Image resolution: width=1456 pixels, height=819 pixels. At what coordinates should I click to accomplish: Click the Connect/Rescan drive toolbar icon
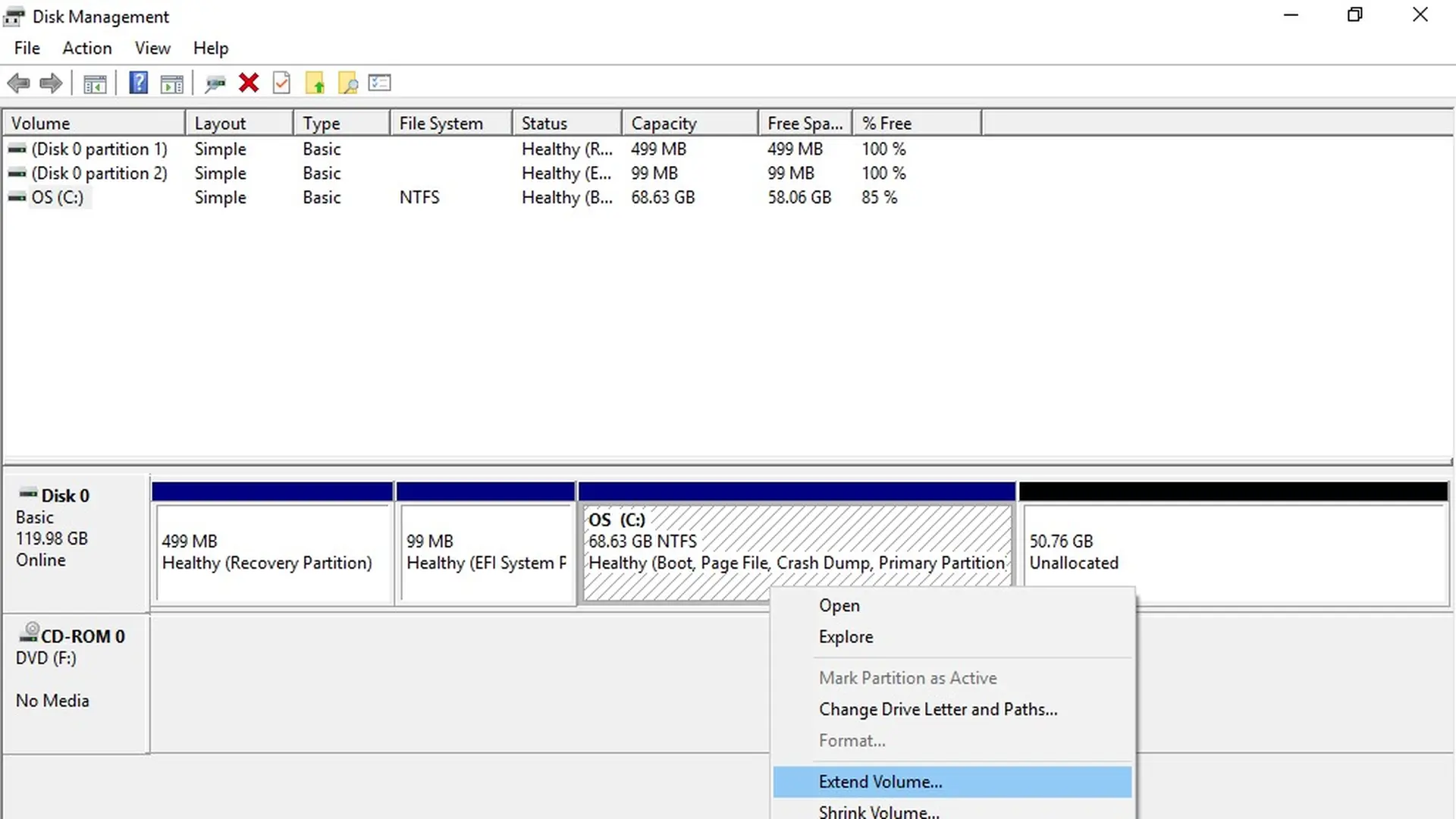pos(215,83)
